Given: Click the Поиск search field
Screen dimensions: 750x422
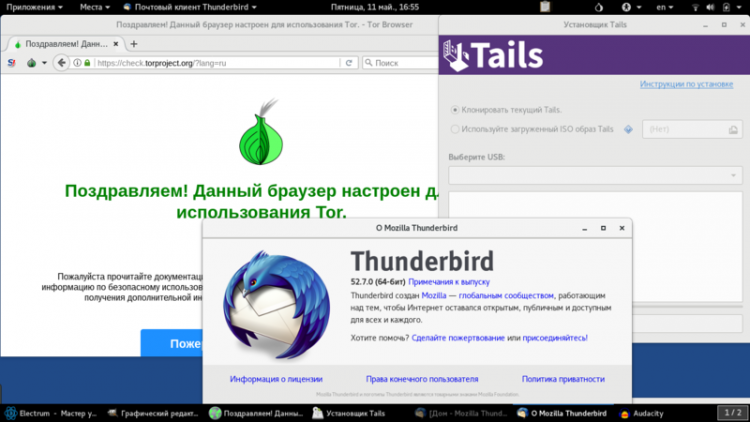Looking at the screenshot, I should coord(402,63).
